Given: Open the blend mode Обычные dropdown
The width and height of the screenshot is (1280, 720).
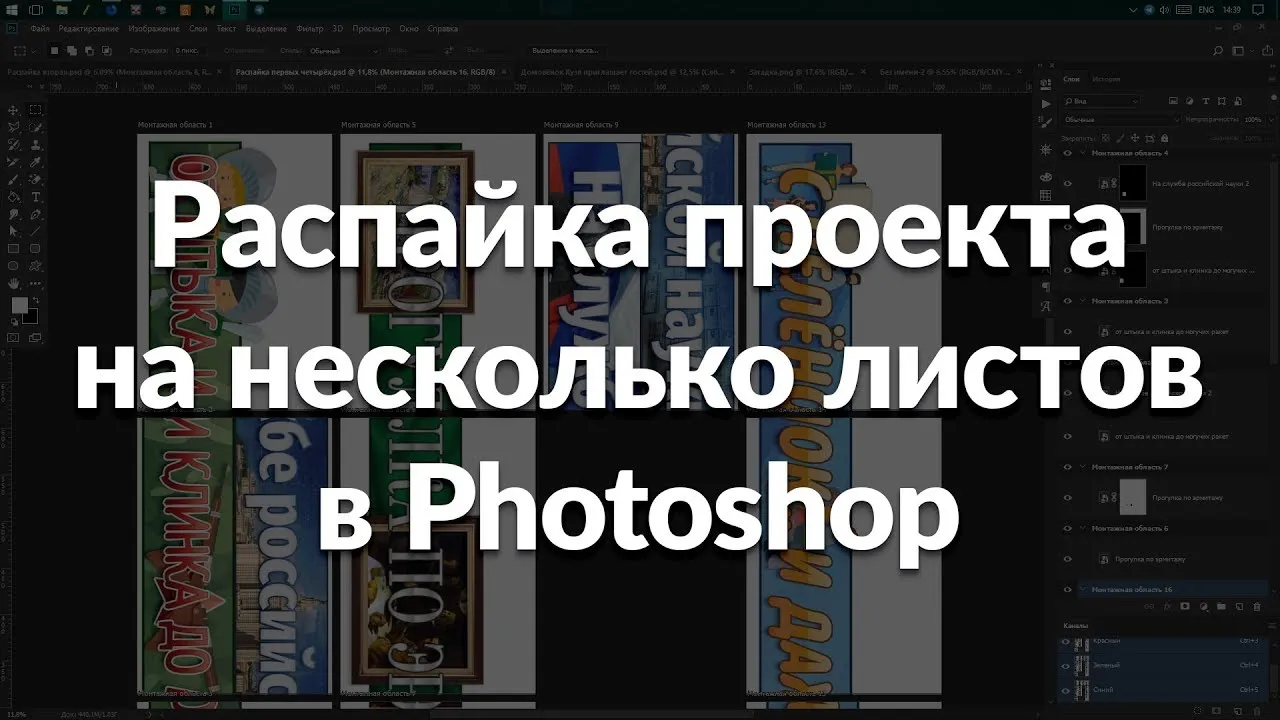Looking at the screenshot, I should pos(1120,119).
